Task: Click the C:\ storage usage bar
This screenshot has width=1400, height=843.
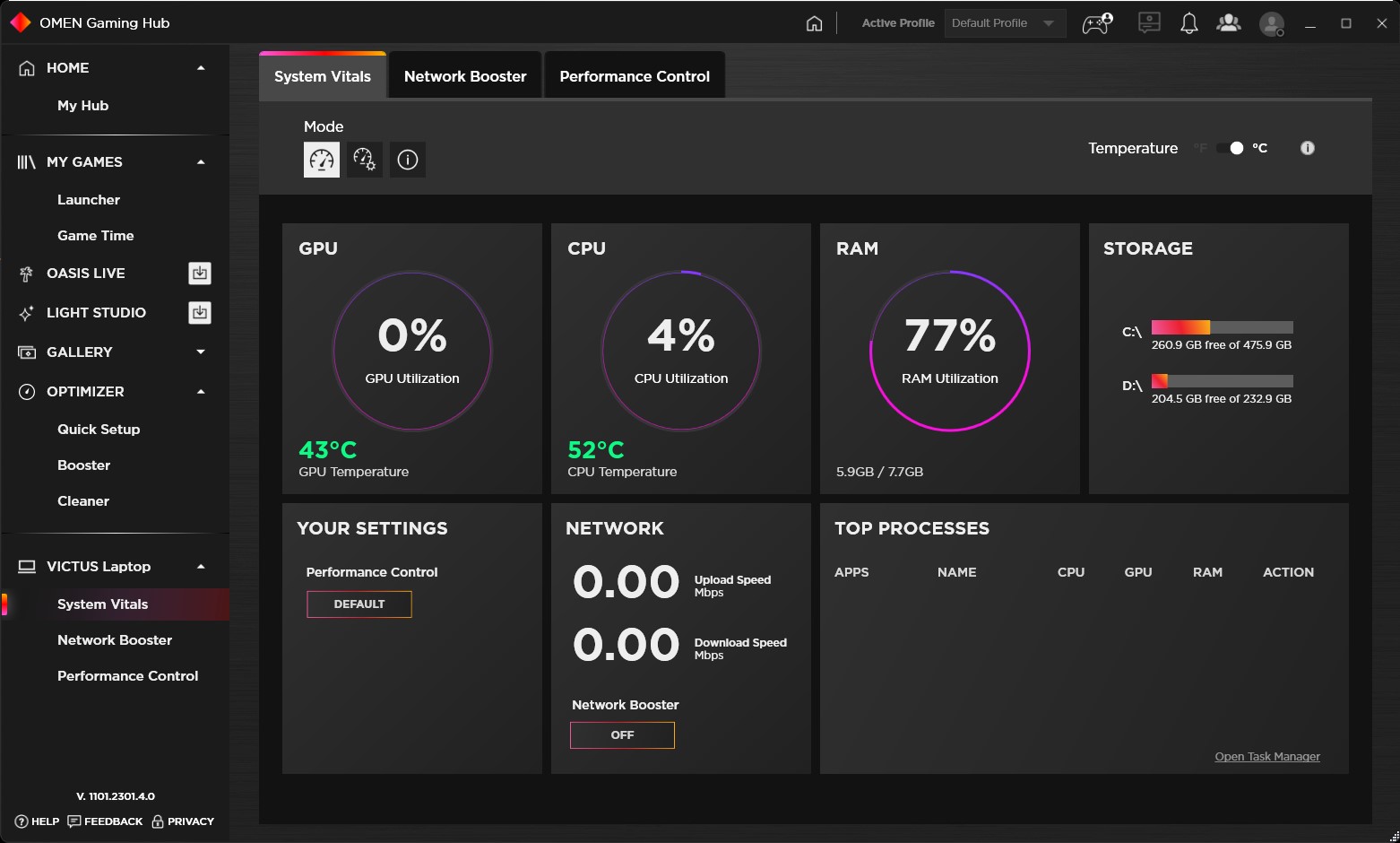Action: 1222,327
